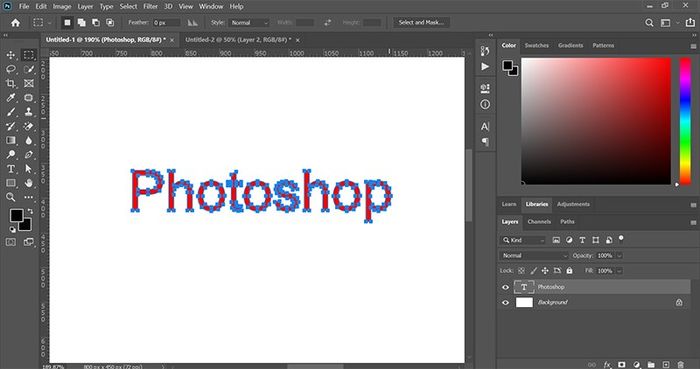700x369 pixels.
Task: Select the Zoom tool
Action: click(11, 197)
